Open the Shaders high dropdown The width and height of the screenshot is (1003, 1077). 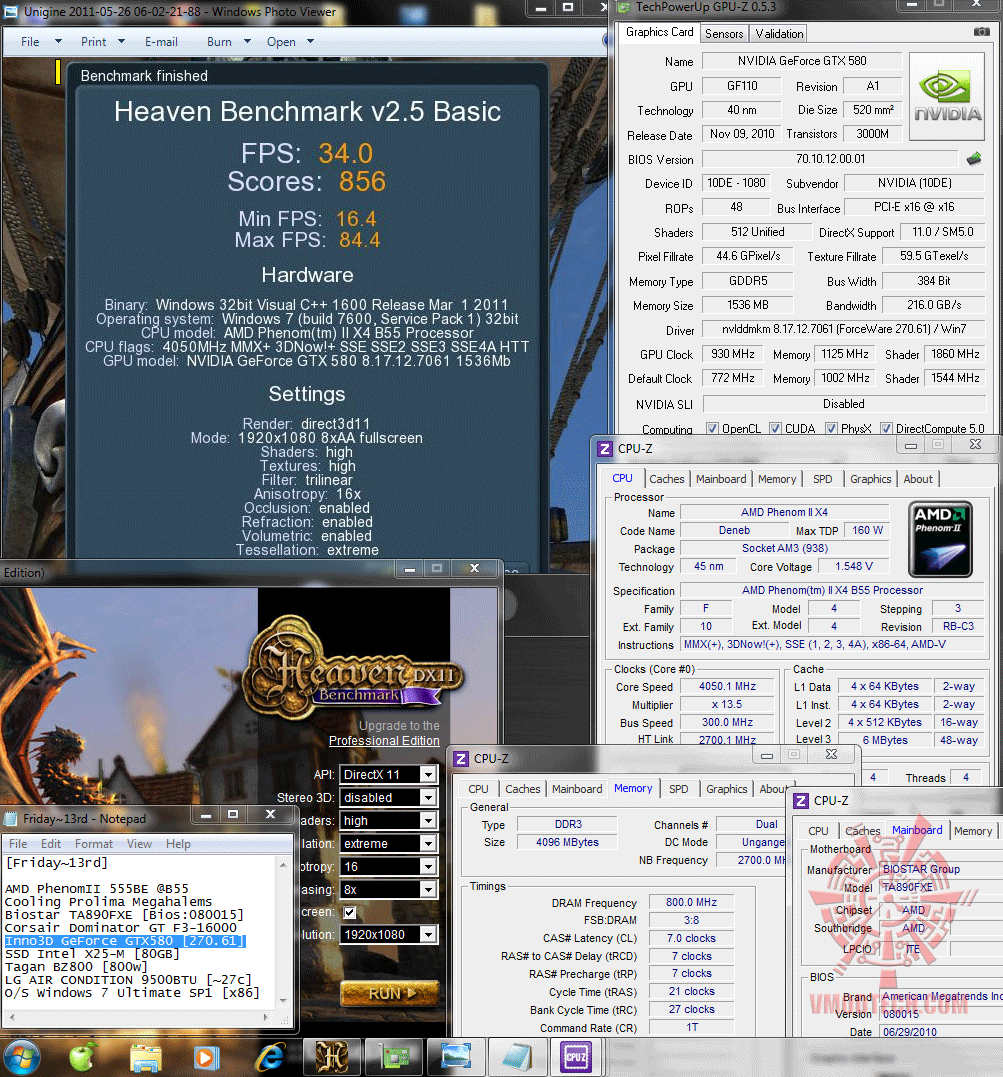(x=388, y=821)
